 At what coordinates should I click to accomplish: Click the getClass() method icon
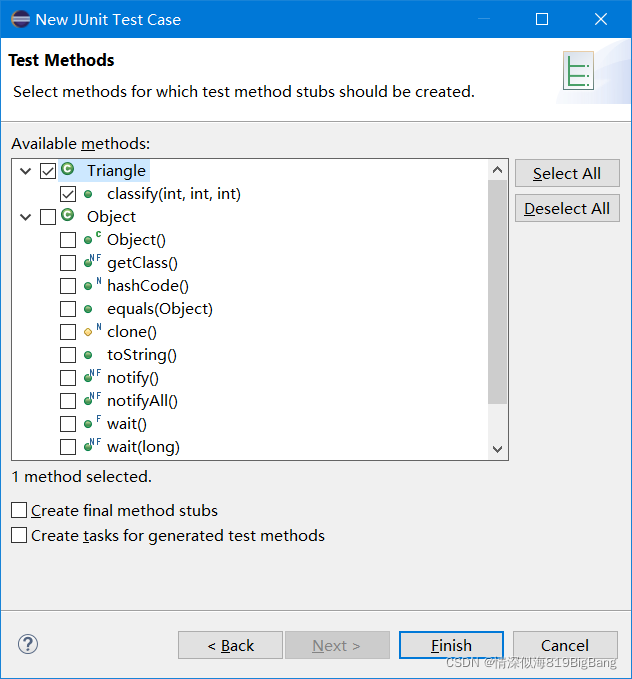92,262
